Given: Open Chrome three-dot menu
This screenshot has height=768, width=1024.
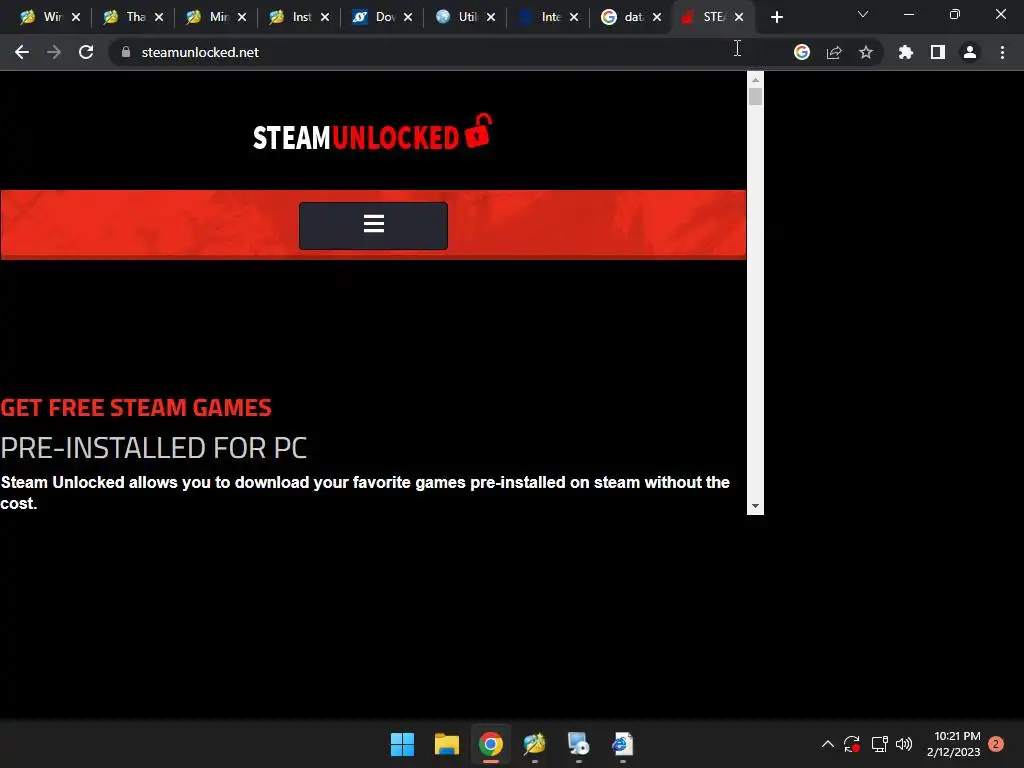Looking at the screenshot, I should (x=1002, y=52).
